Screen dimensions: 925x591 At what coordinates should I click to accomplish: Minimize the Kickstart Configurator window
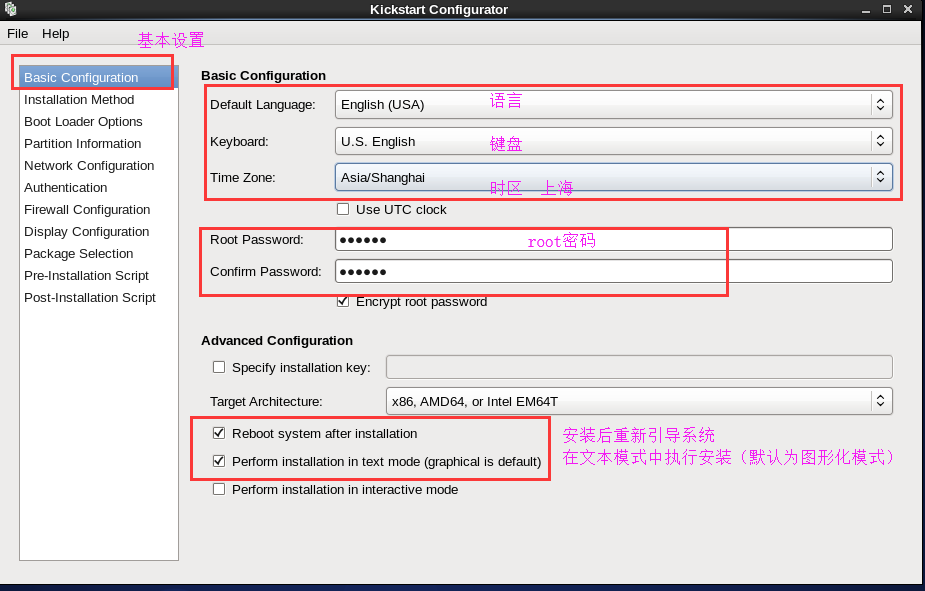(866, 9)
